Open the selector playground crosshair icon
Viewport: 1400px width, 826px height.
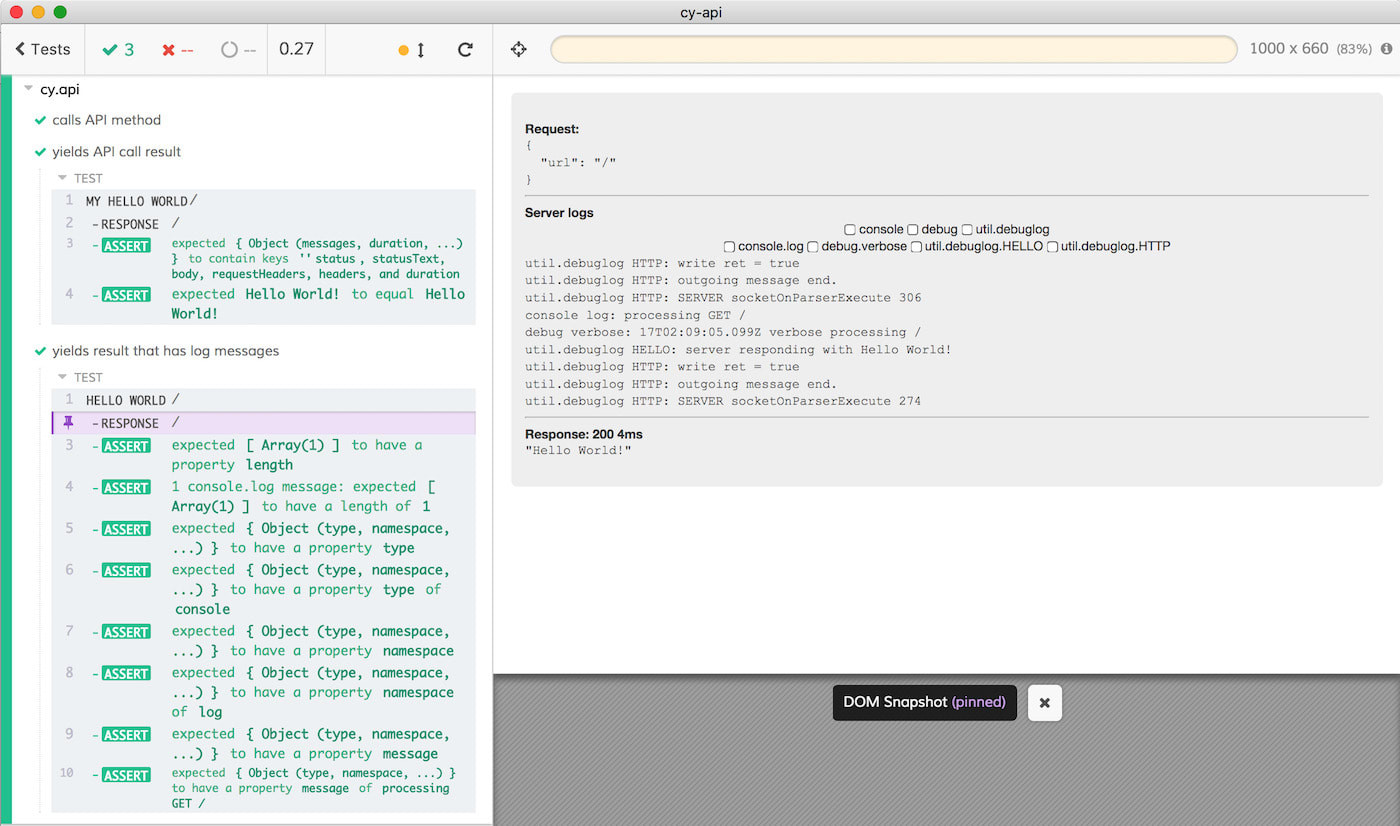click(518, 49)
